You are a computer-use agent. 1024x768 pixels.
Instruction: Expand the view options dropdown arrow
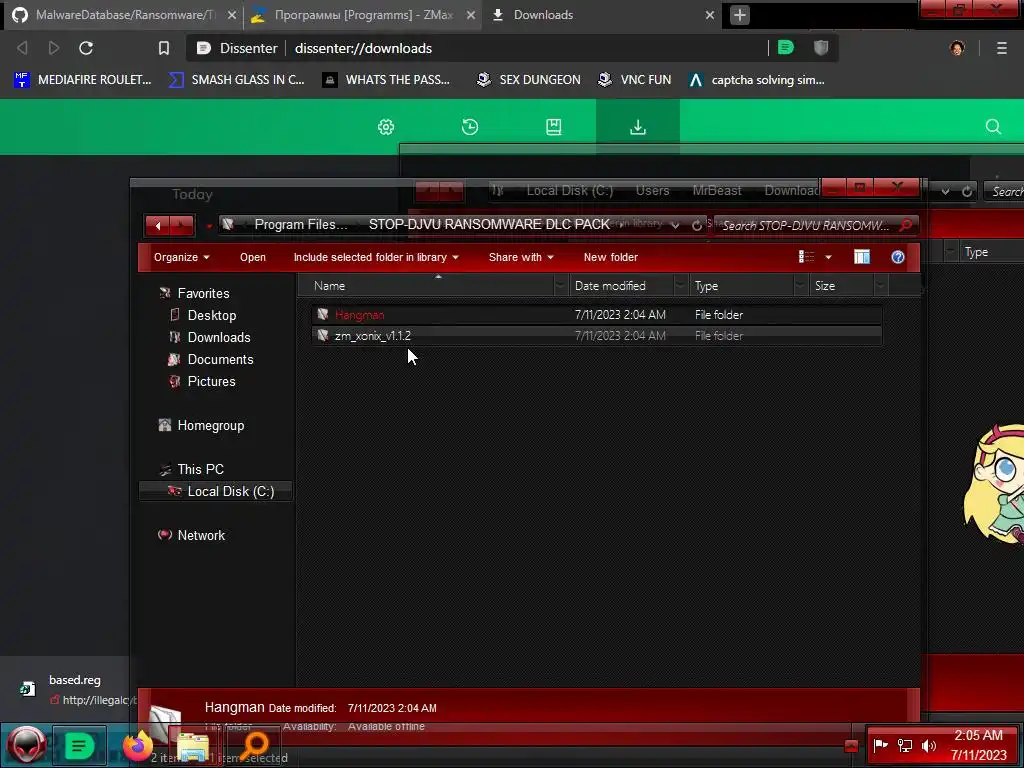tap(828, 257)
